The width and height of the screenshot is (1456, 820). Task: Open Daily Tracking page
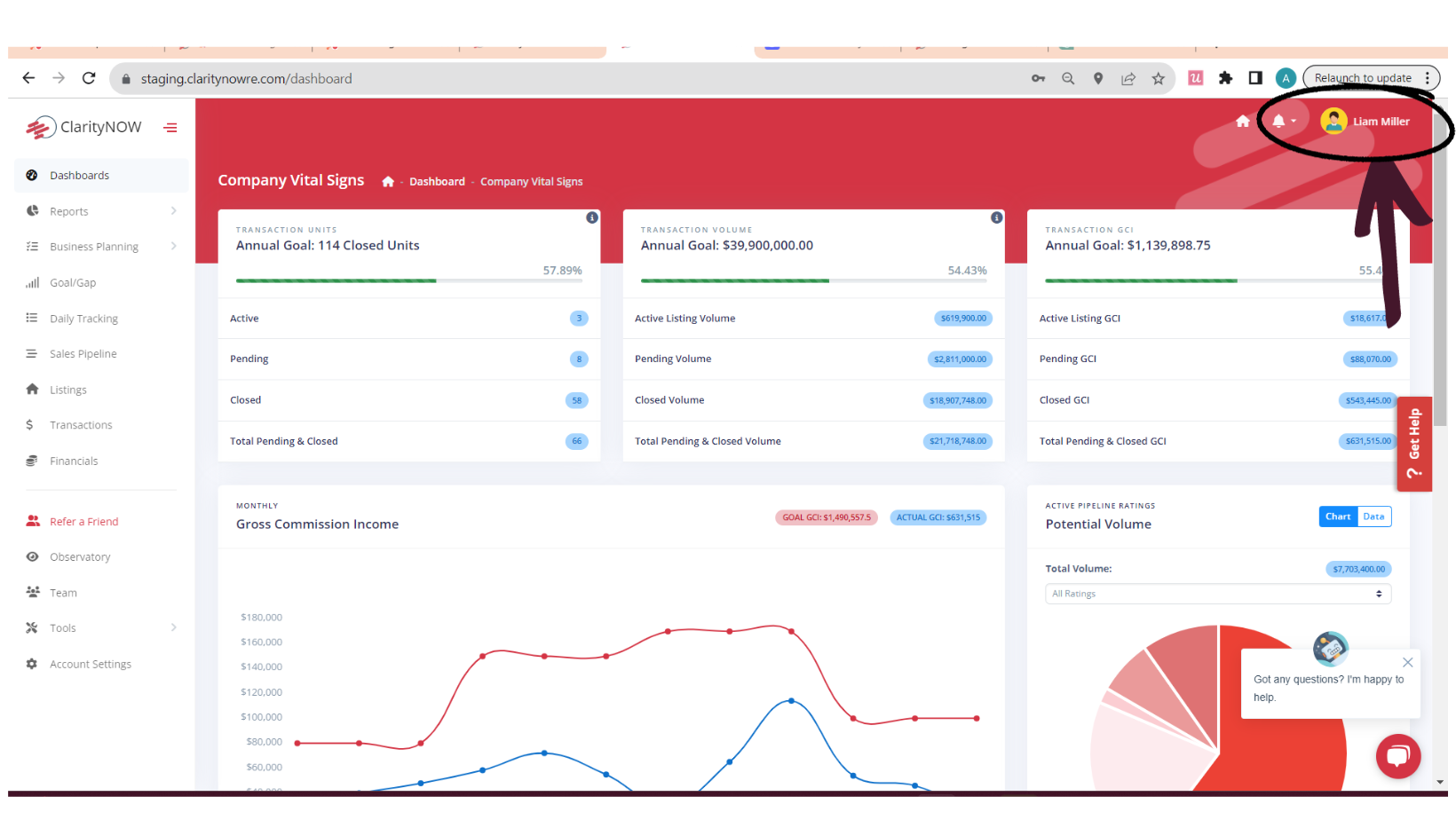[83, 319]
